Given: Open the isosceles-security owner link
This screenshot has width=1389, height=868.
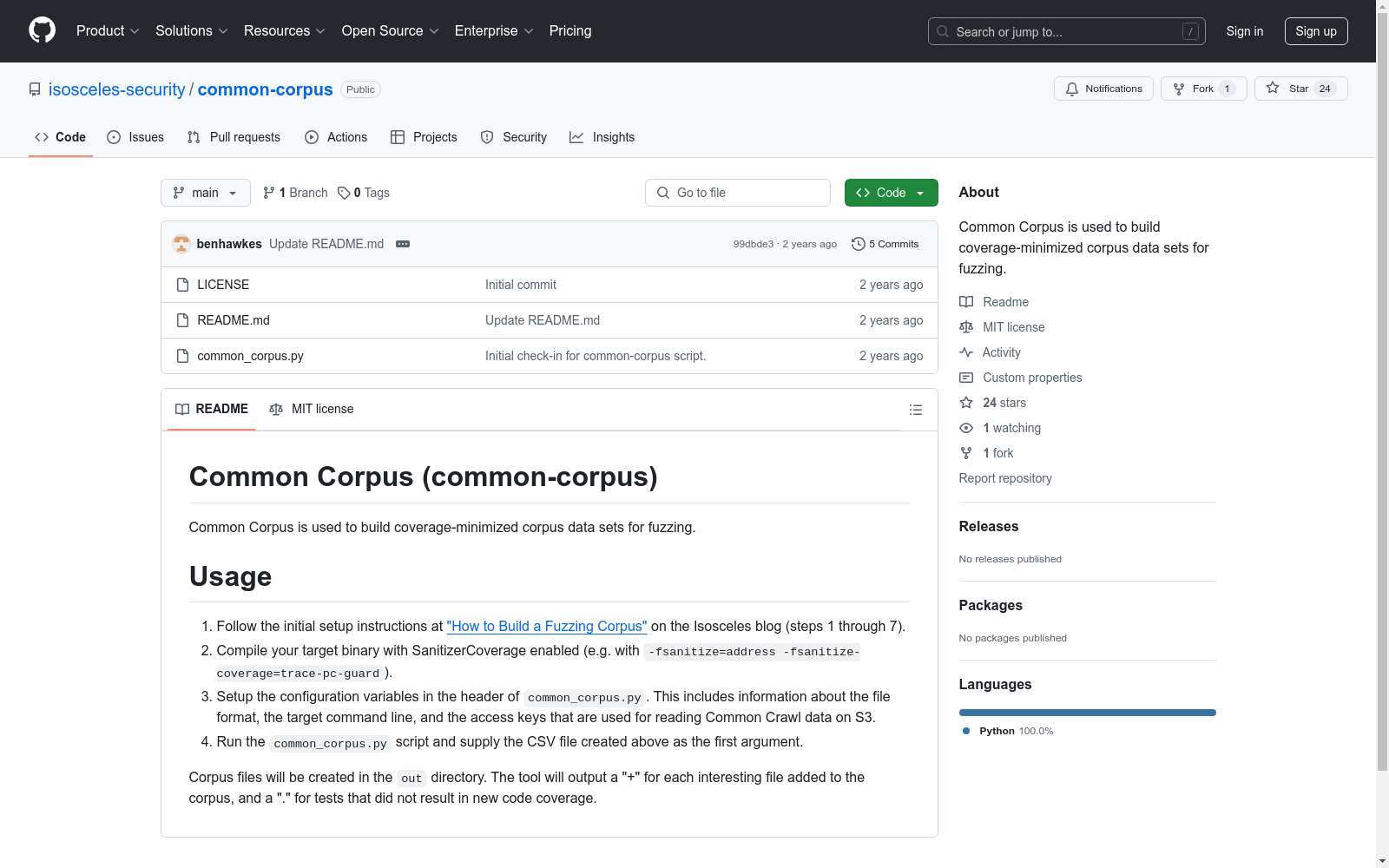Looking at the screenshot, I should [x=117, y=89].
